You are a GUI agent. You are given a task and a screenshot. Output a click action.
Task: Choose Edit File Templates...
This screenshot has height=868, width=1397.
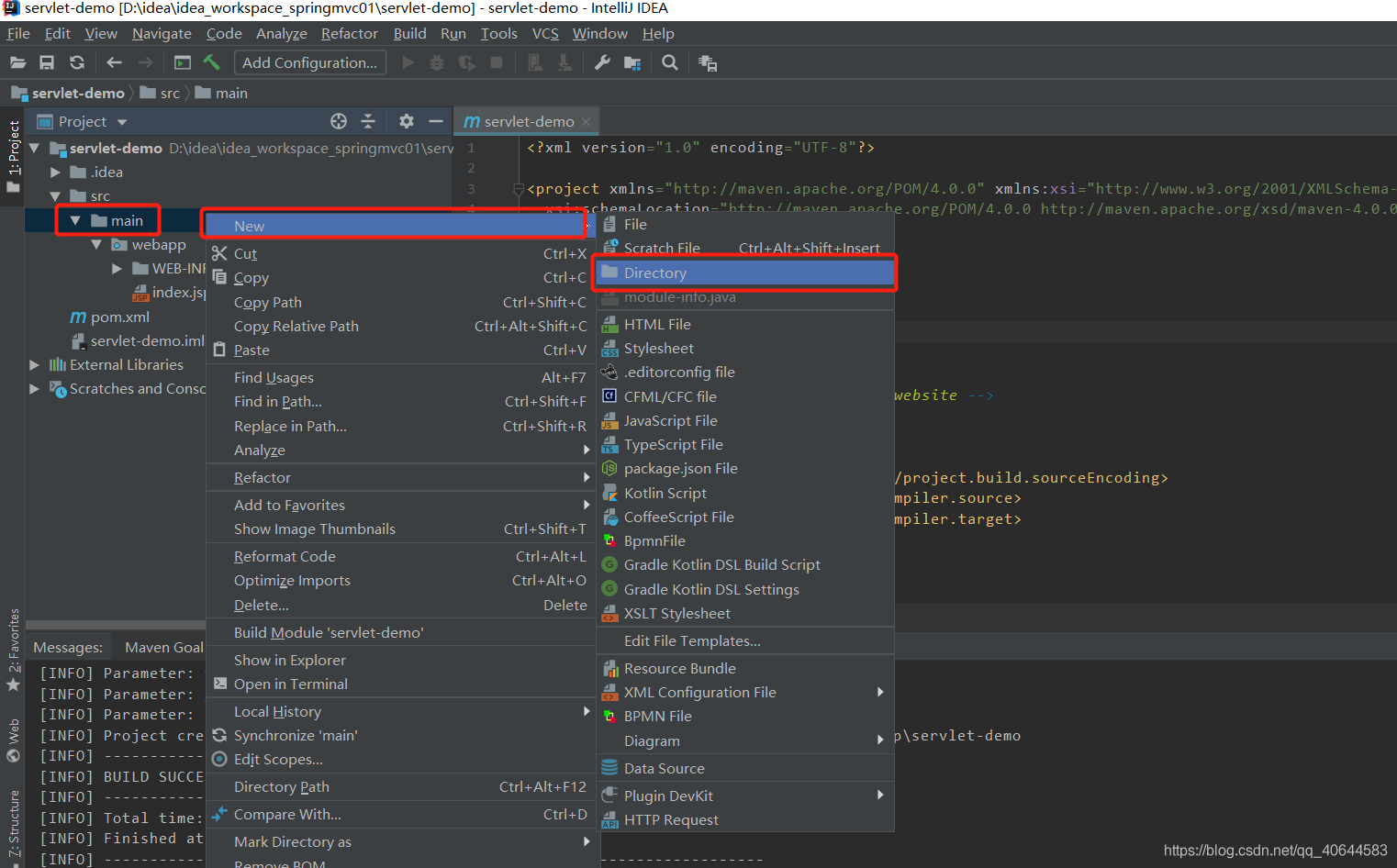click(x=745, y=640)
